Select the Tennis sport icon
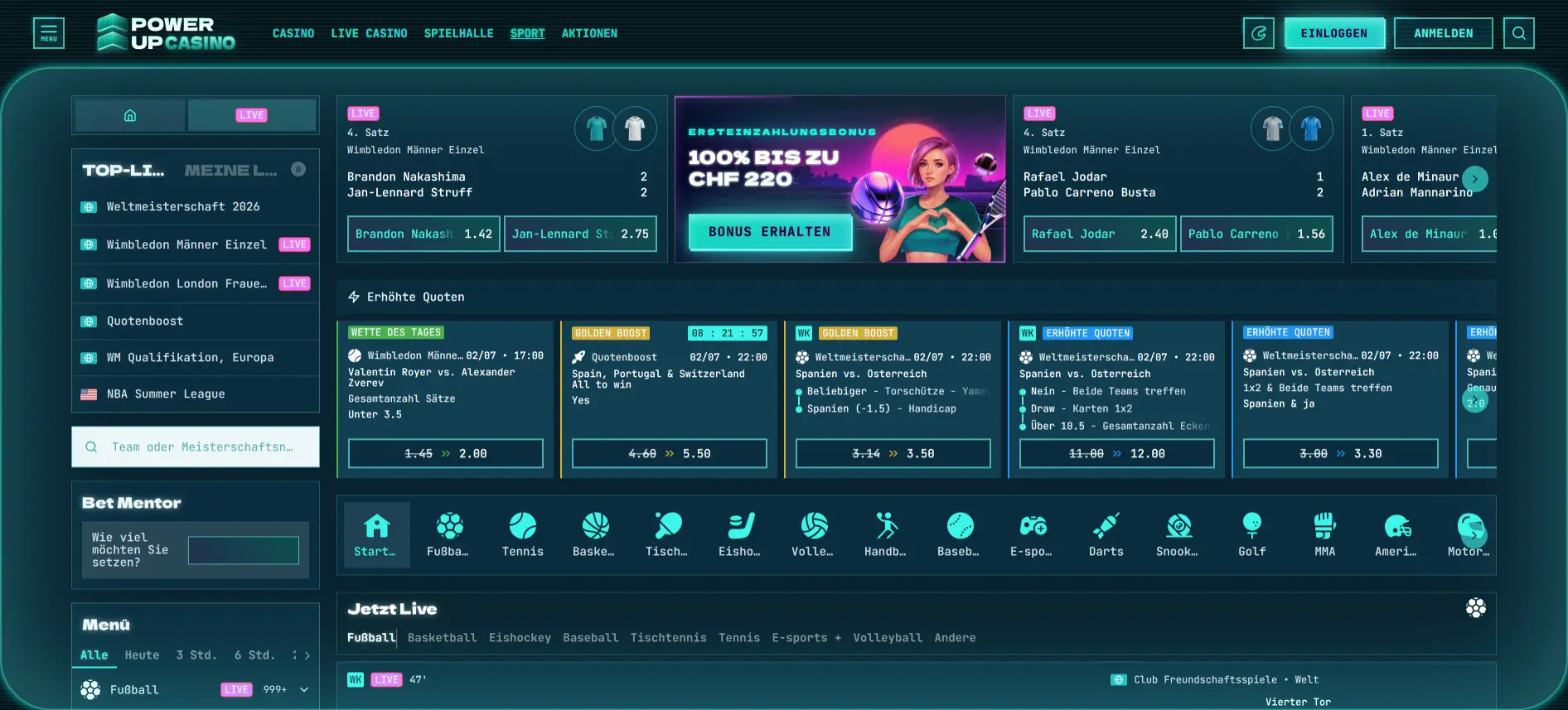 (523, 534)
